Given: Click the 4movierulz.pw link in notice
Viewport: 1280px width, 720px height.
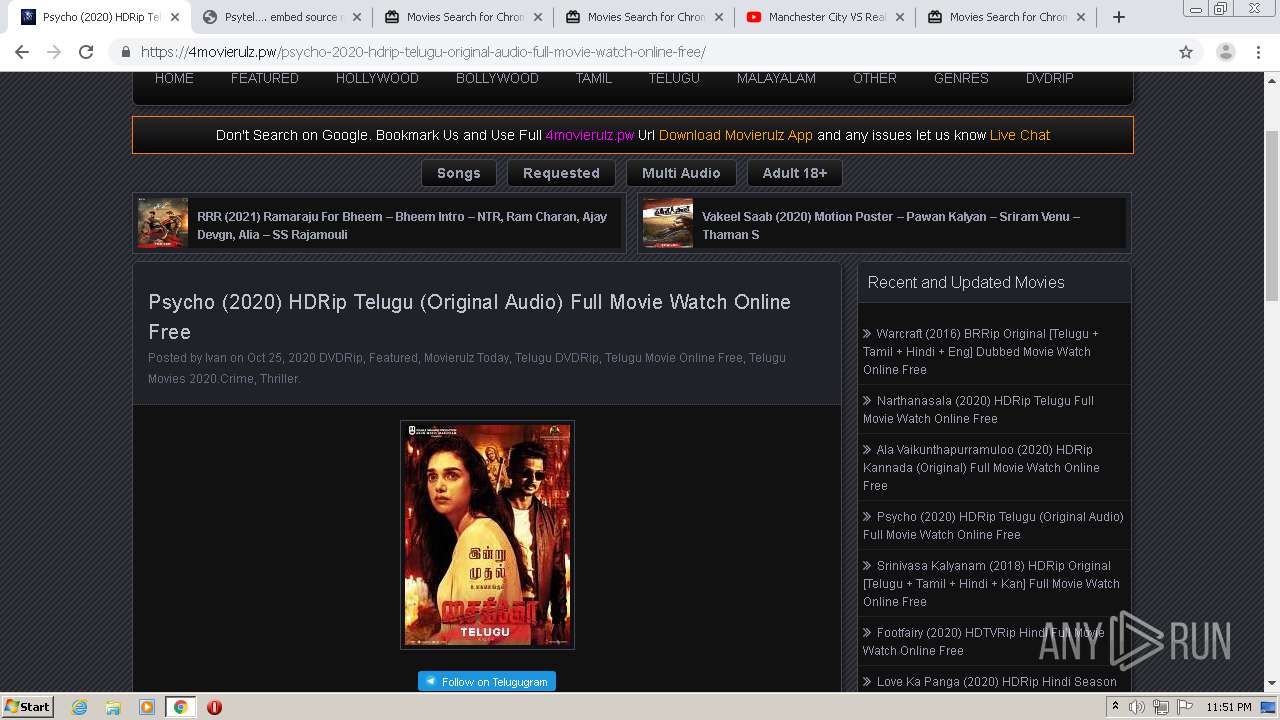Looking at the screenshot, I should pyautogui.click(x=590, y=135).
